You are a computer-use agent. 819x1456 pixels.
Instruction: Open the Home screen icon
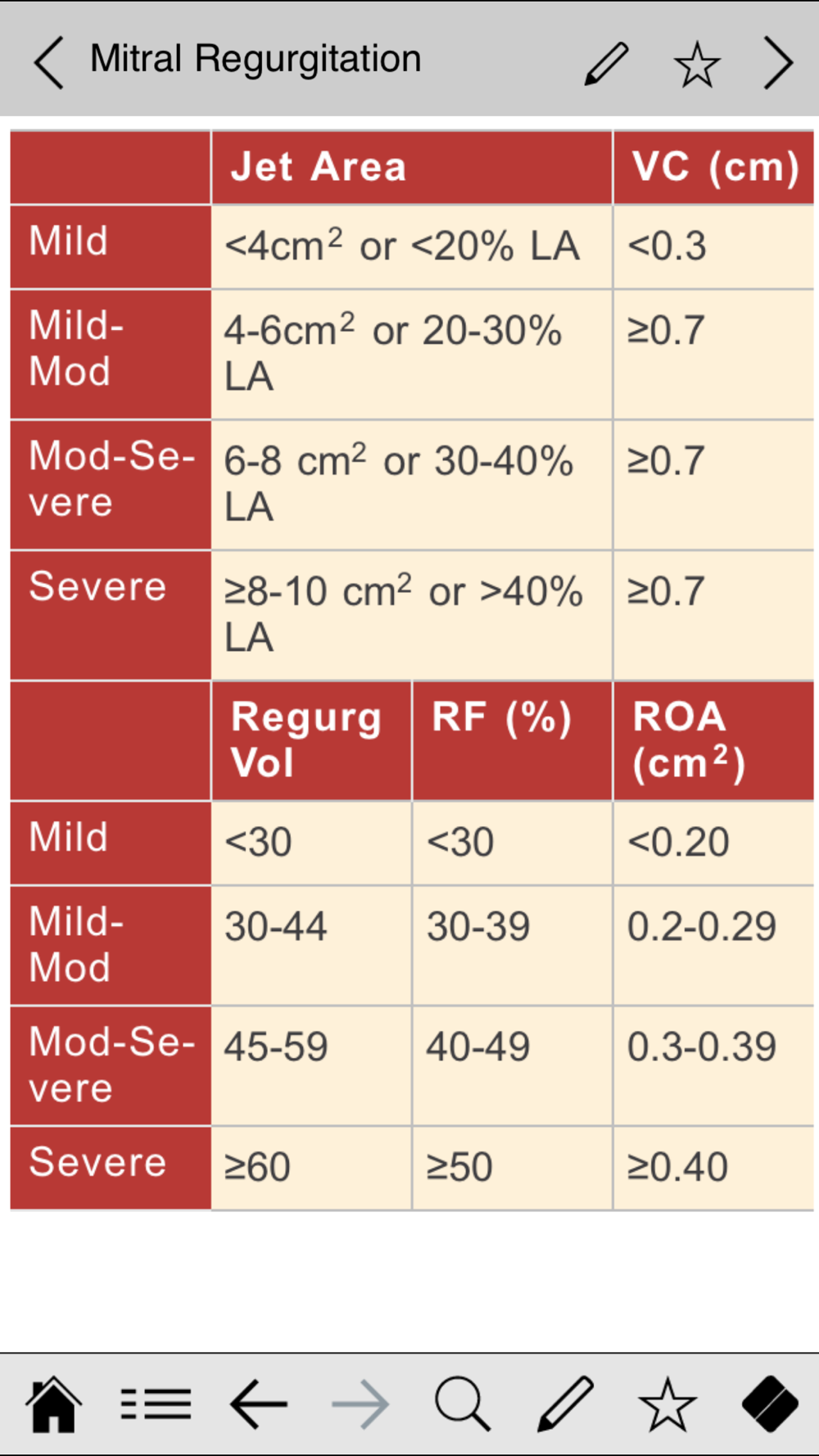54,1404
